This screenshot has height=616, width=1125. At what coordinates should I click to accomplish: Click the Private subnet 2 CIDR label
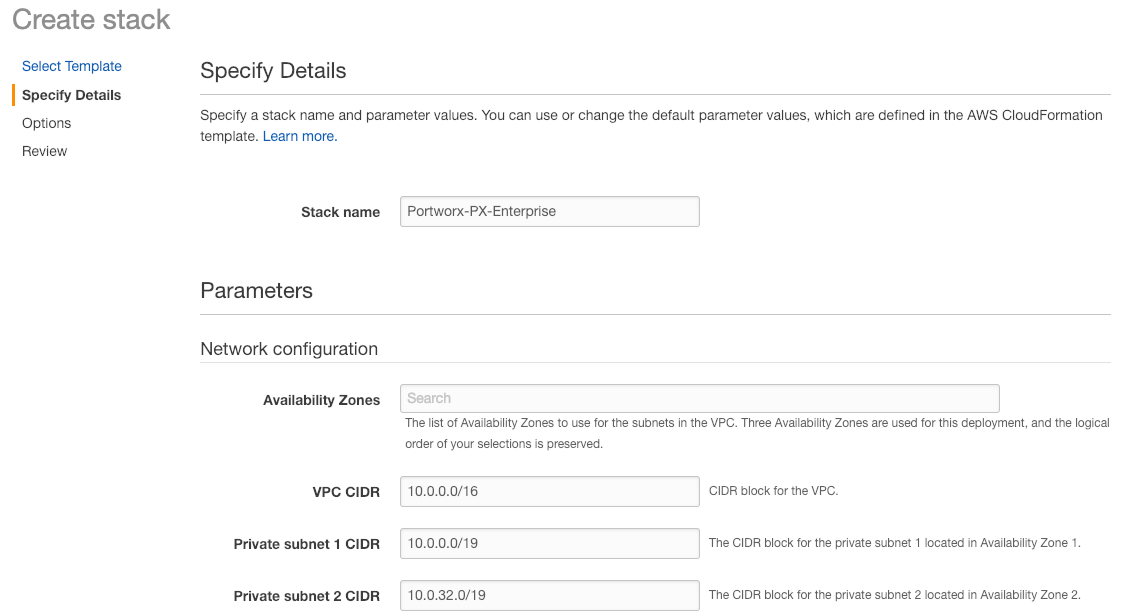click(x=307, y=596)
